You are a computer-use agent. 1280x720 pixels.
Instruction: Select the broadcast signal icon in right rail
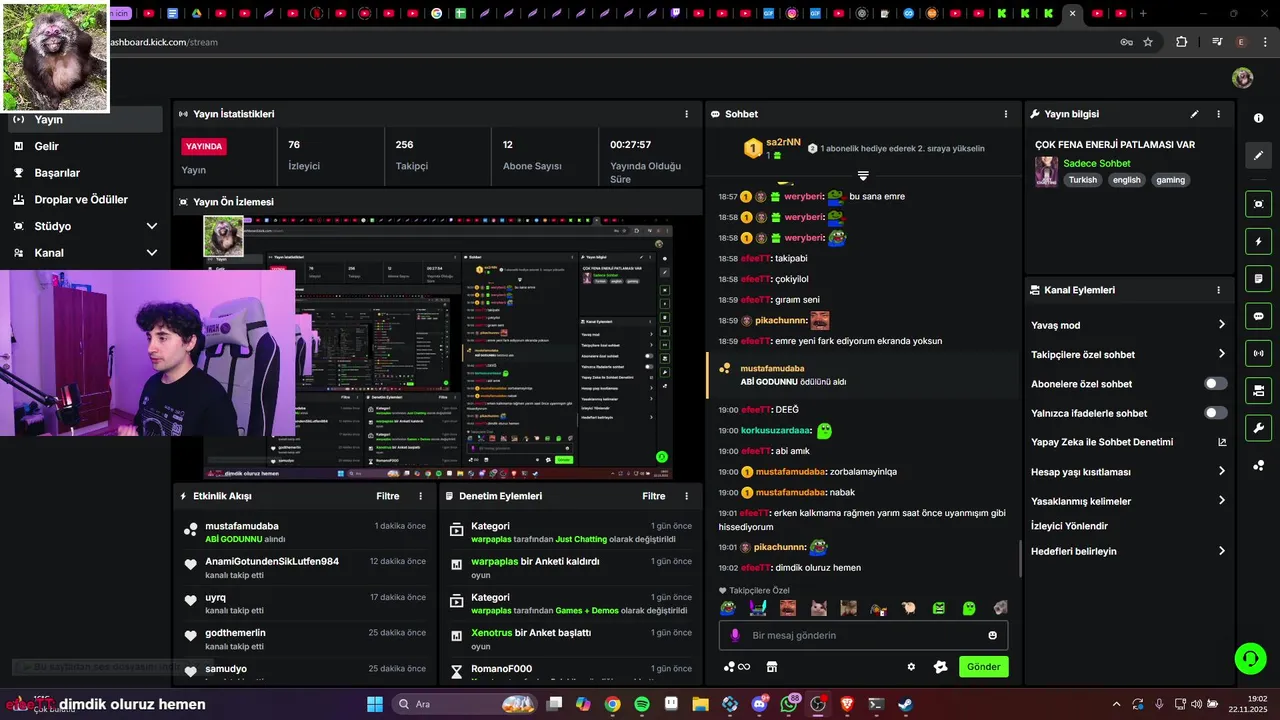pos(1258,353)
